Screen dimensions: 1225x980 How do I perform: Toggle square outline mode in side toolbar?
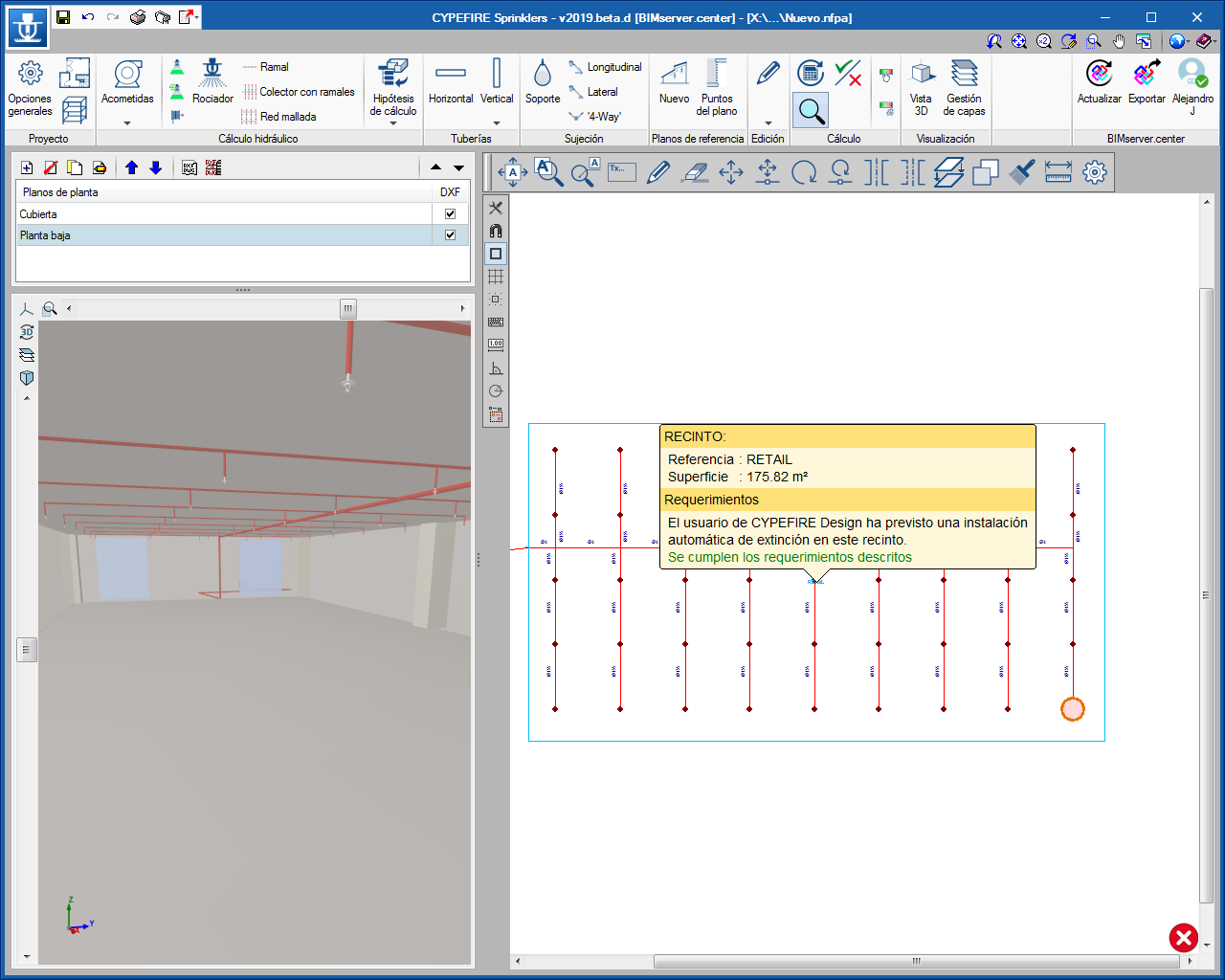pyautogui.click(x=496, y=254)
